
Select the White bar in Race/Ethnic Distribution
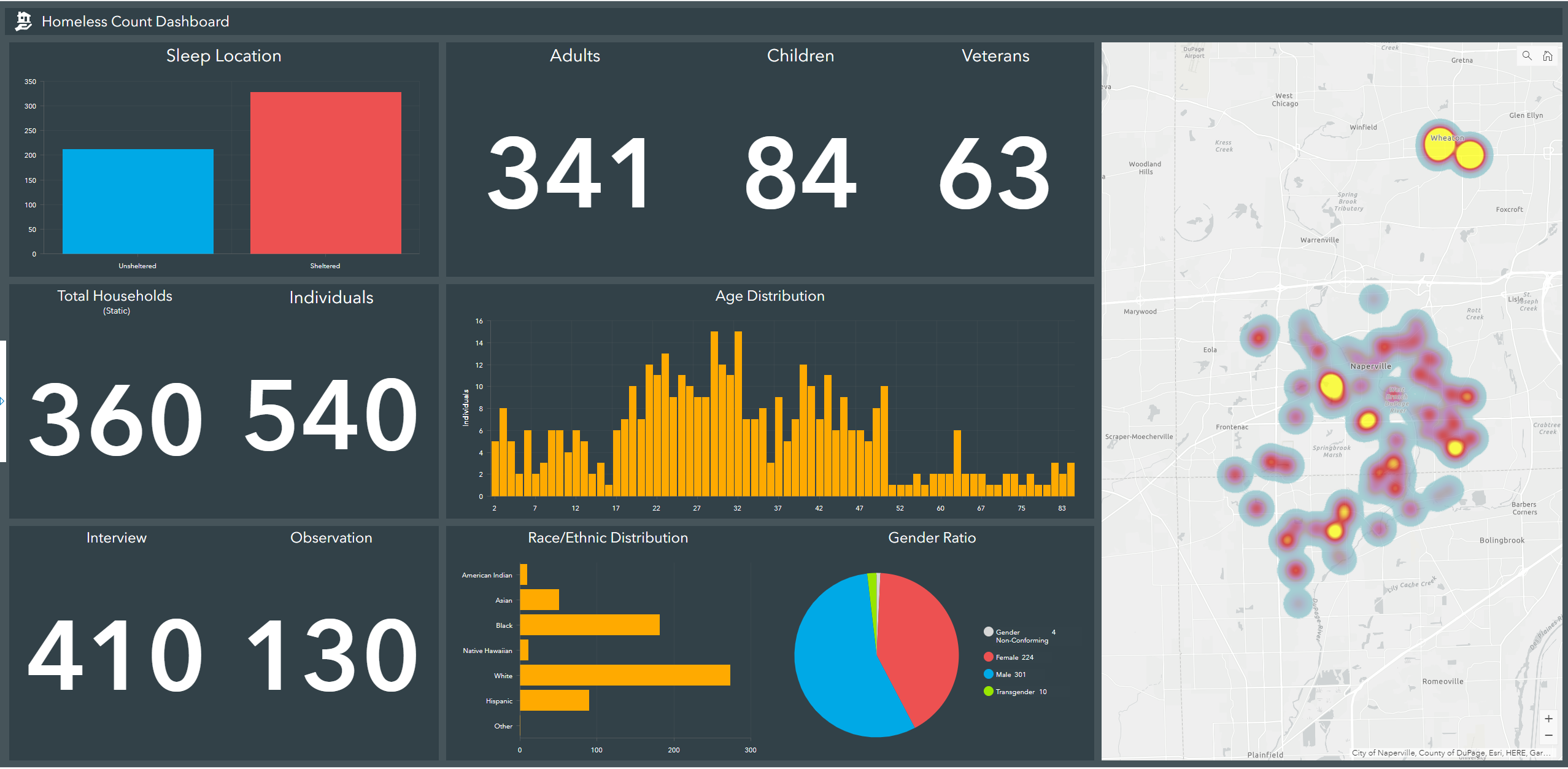[623, 675]
